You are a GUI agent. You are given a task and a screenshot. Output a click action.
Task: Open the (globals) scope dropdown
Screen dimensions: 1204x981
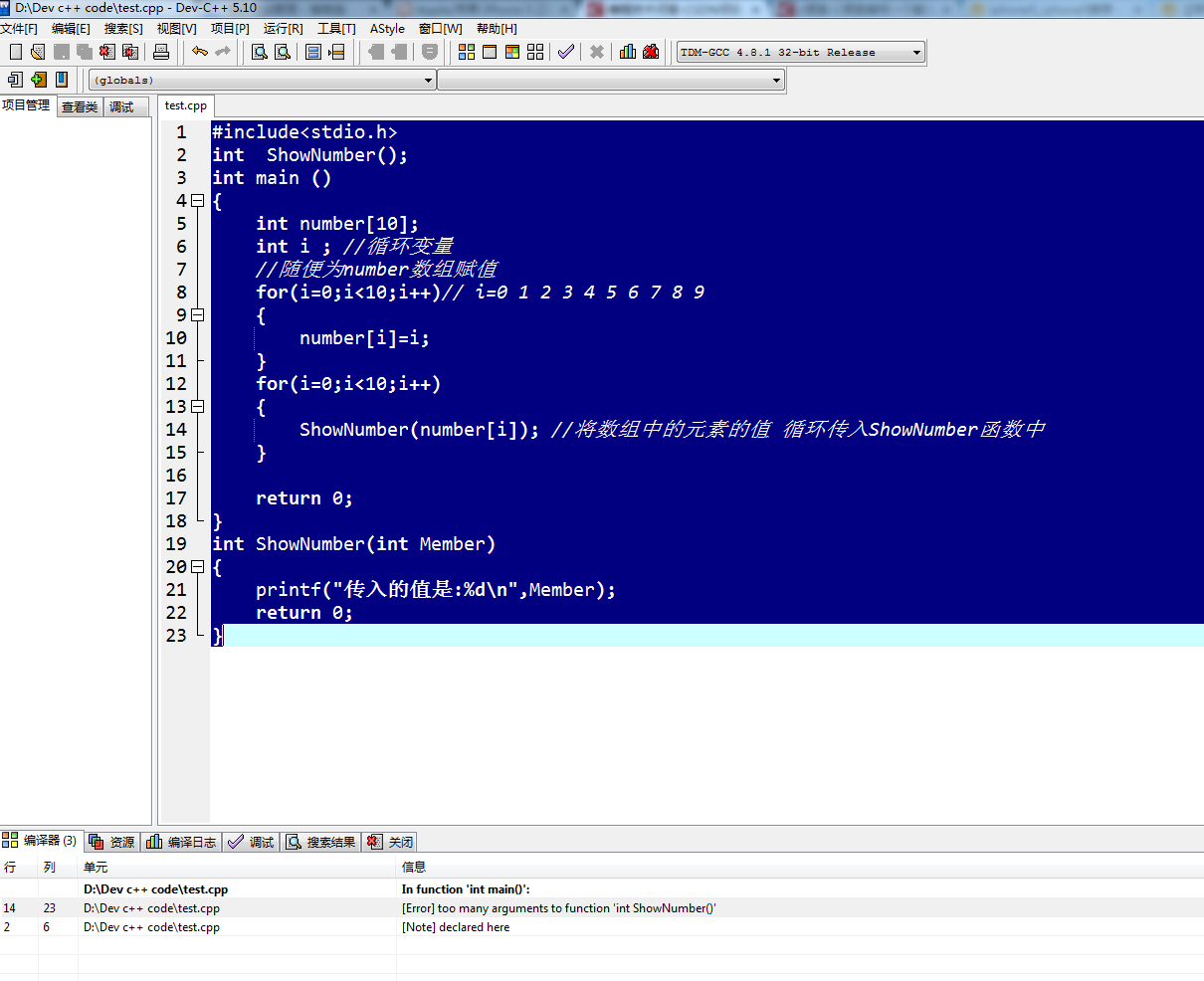pos(263,80)
